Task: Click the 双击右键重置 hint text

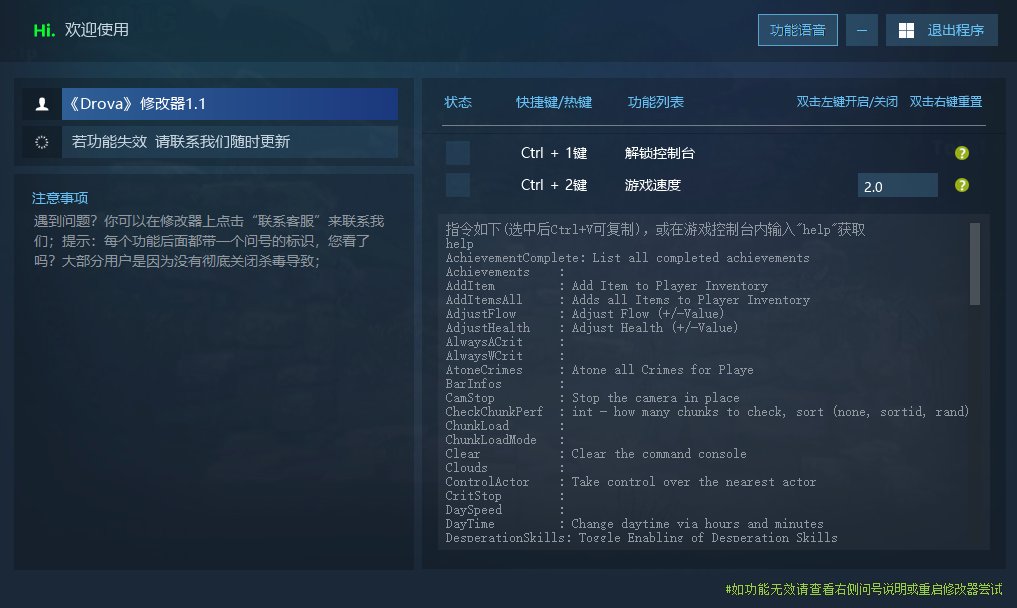Action: [x=946, y=102]
